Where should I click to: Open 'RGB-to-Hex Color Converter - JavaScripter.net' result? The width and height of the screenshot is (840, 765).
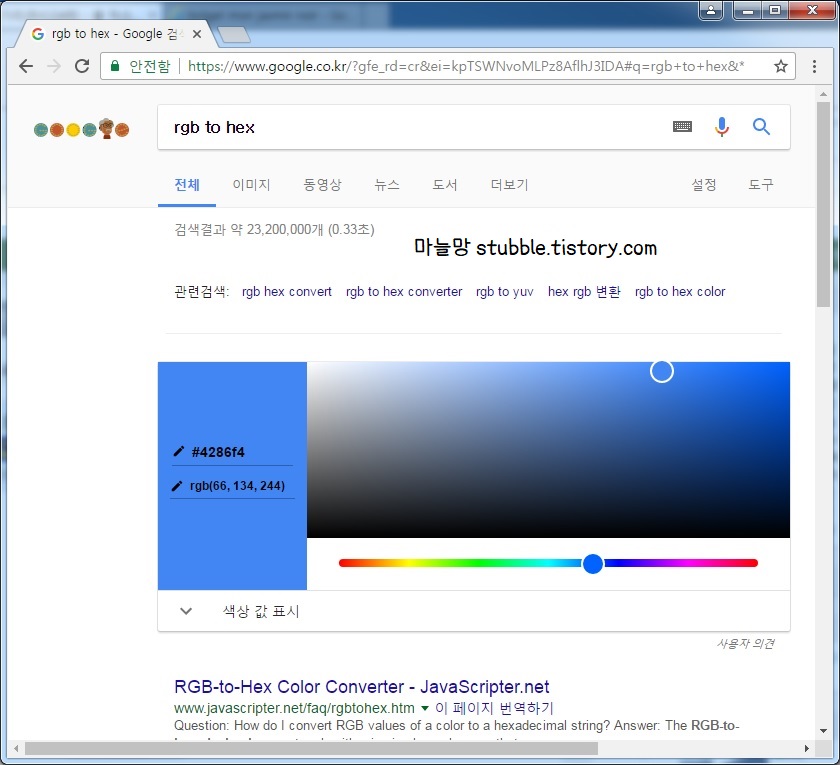[362, 687]
